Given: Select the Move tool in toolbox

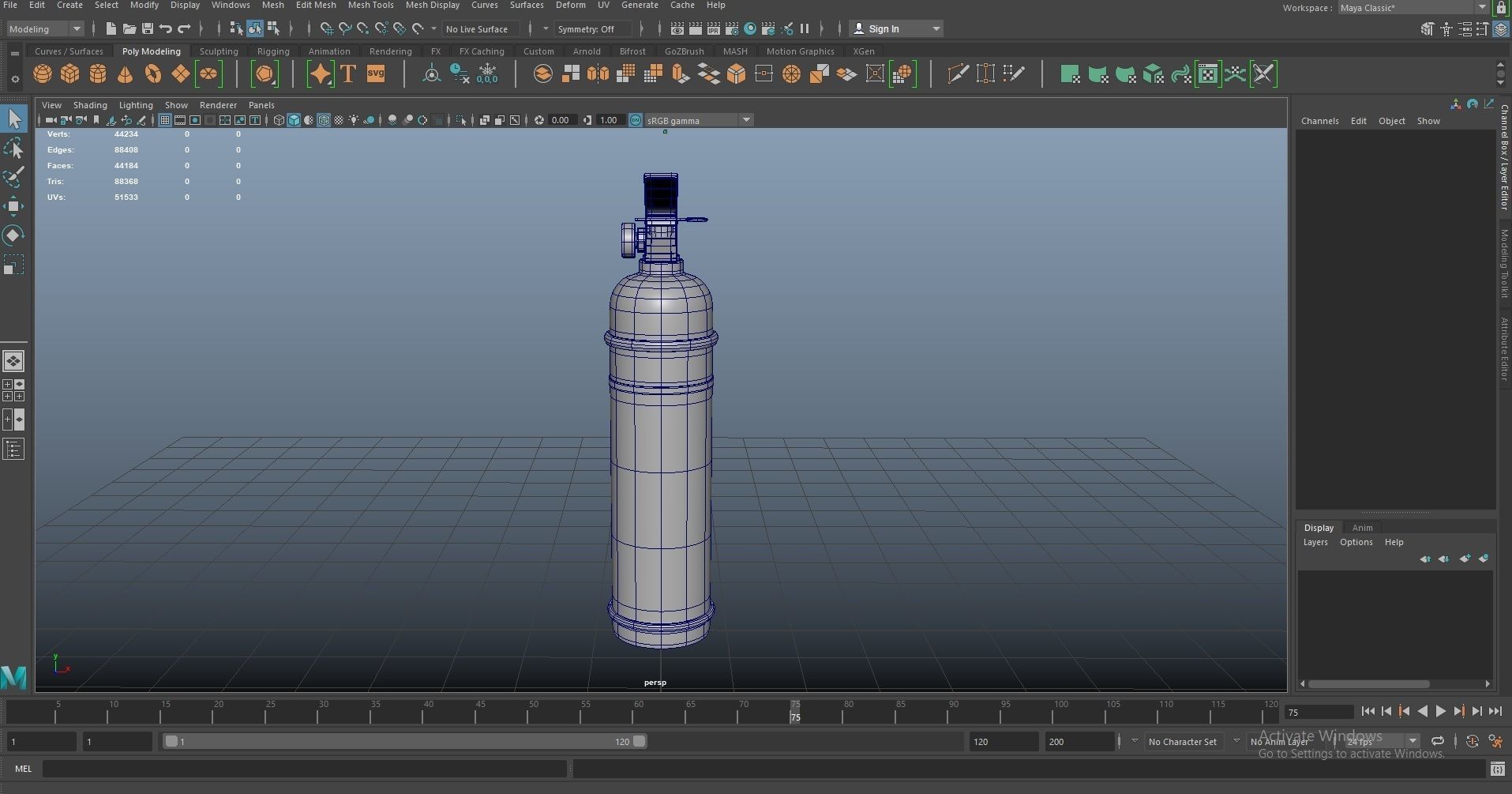Looking at the screenshot, I should [13, 206].
